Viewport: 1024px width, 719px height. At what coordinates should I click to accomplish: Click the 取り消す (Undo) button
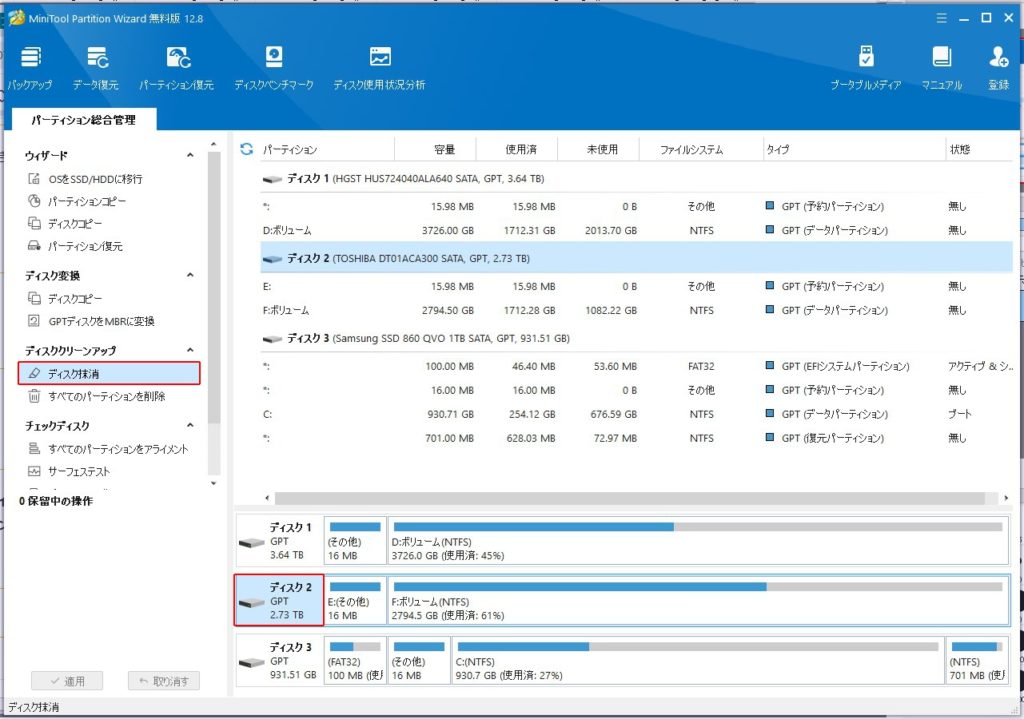pos(164,681)
